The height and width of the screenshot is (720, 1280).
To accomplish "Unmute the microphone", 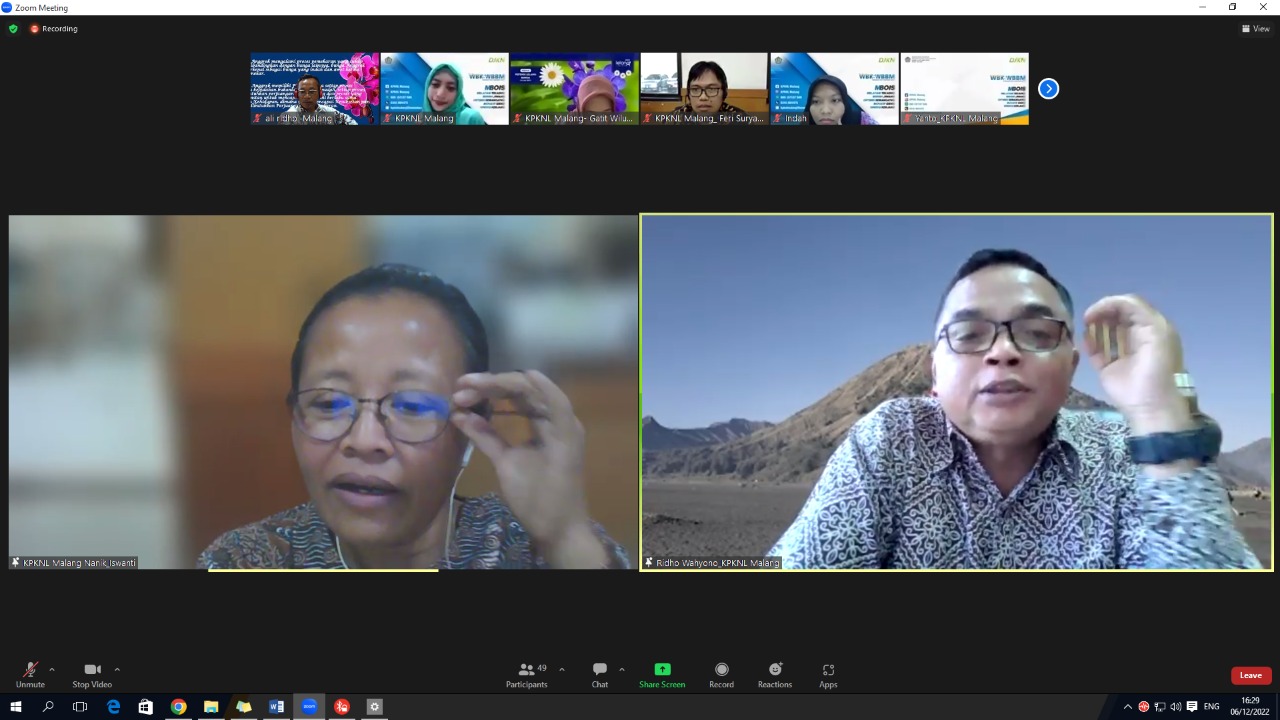I will tap(30, 674).
